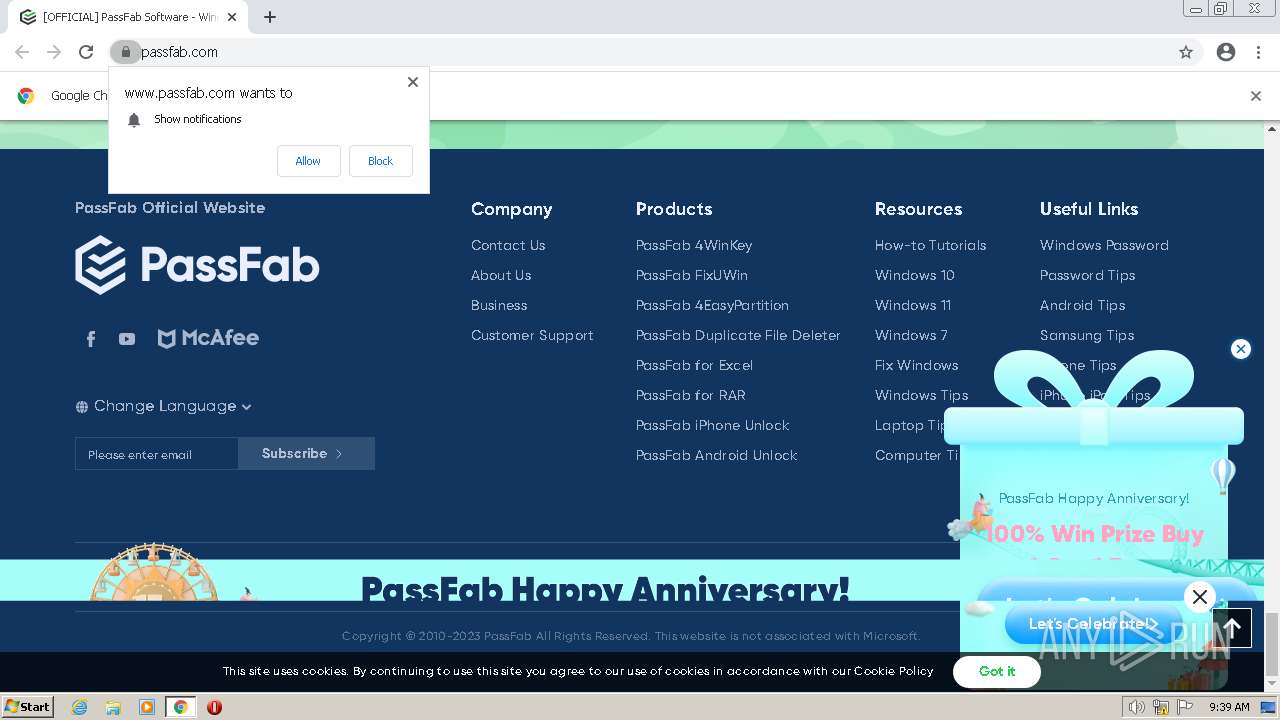The width and height of the screenshot is (1280, 720).
Task: Open PassFab Duplicate File Deleter link
Action: coord(738,335)
